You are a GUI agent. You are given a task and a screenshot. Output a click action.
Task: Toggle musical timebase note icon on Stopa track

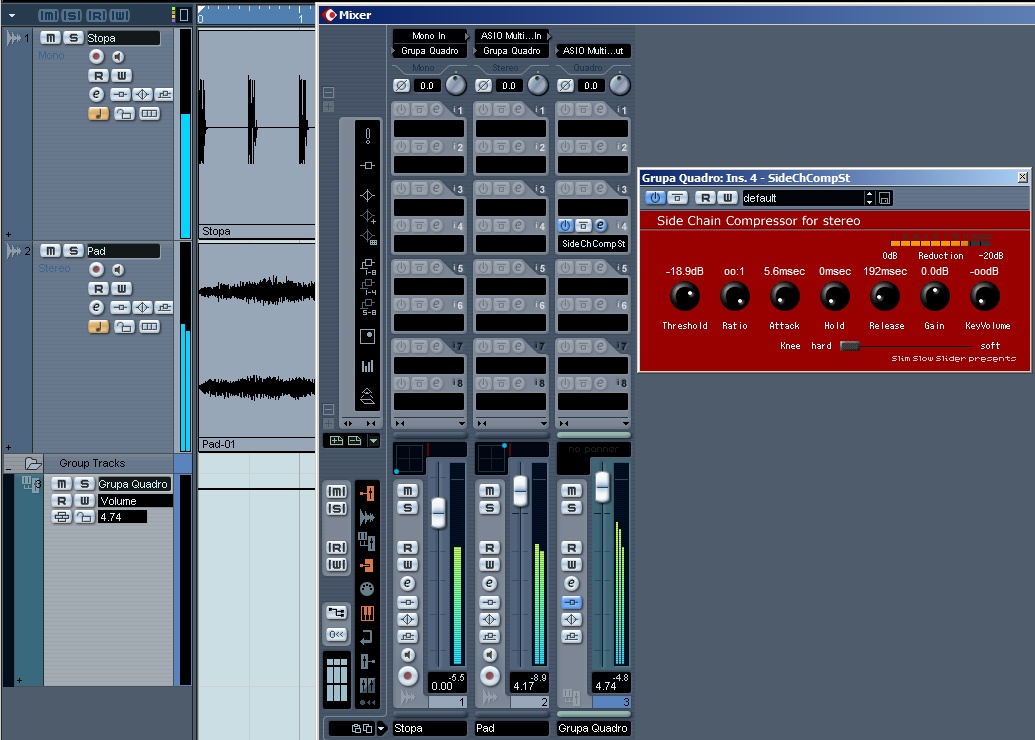pyautogui.click(x=98, y=113)
